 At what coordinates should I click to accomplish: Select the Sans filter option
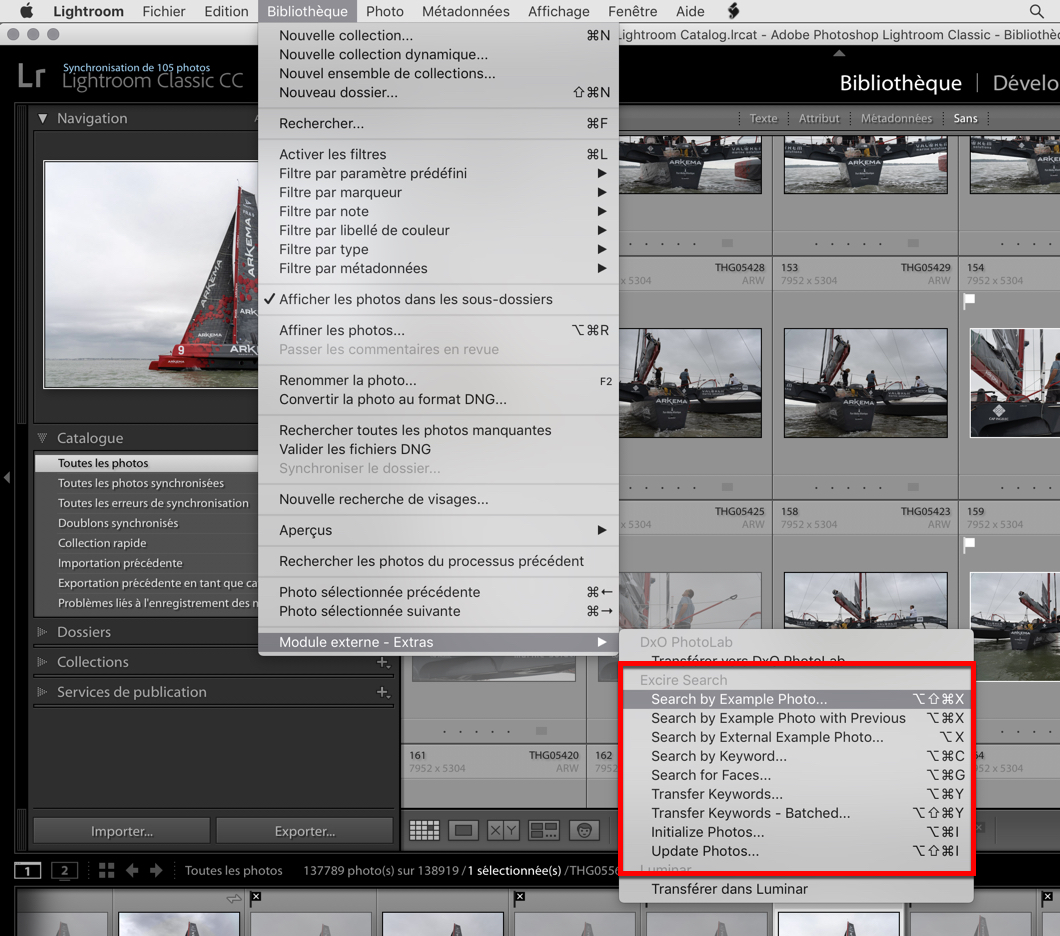(x=965, y=118)
